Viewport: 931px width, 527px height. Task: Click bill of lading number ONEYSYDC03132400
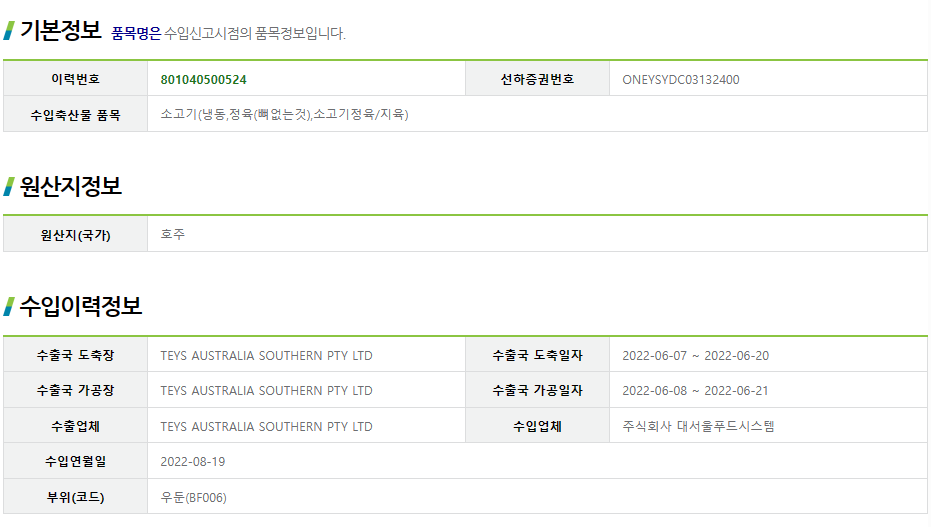(680, 79)
